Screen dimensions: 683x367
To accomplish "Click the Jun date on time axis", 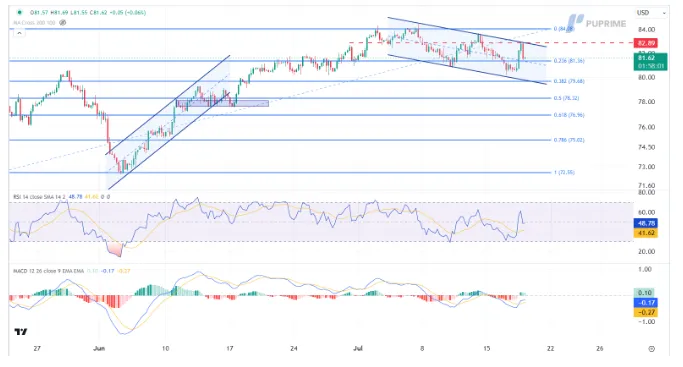I will tap(99, 348).
